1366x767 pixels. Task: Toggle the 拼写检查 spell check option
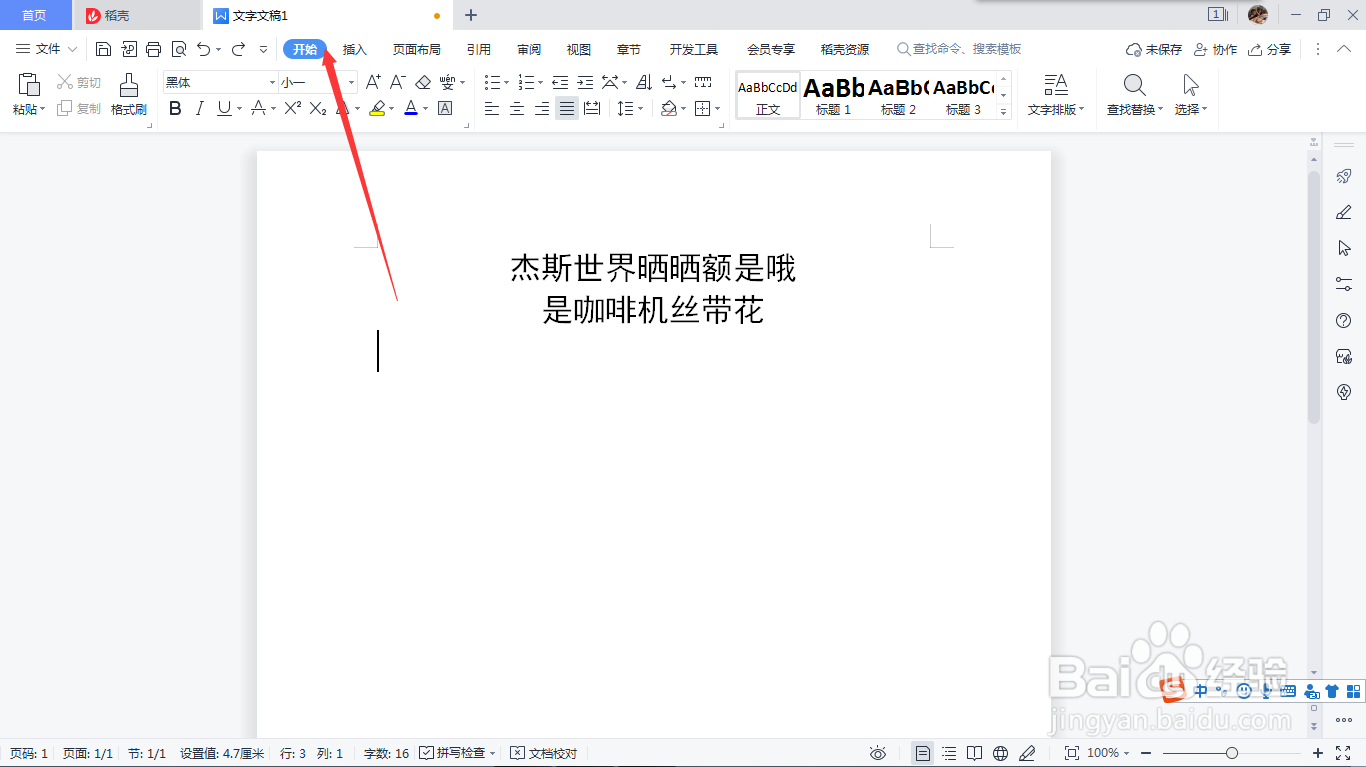tap(456, 752)
